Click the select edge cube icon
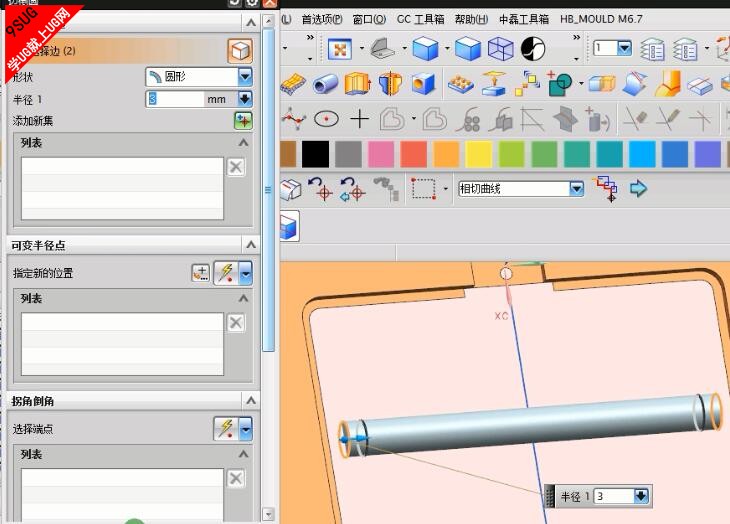The height and width of the screenshot is (524, 730). (240, 51)
